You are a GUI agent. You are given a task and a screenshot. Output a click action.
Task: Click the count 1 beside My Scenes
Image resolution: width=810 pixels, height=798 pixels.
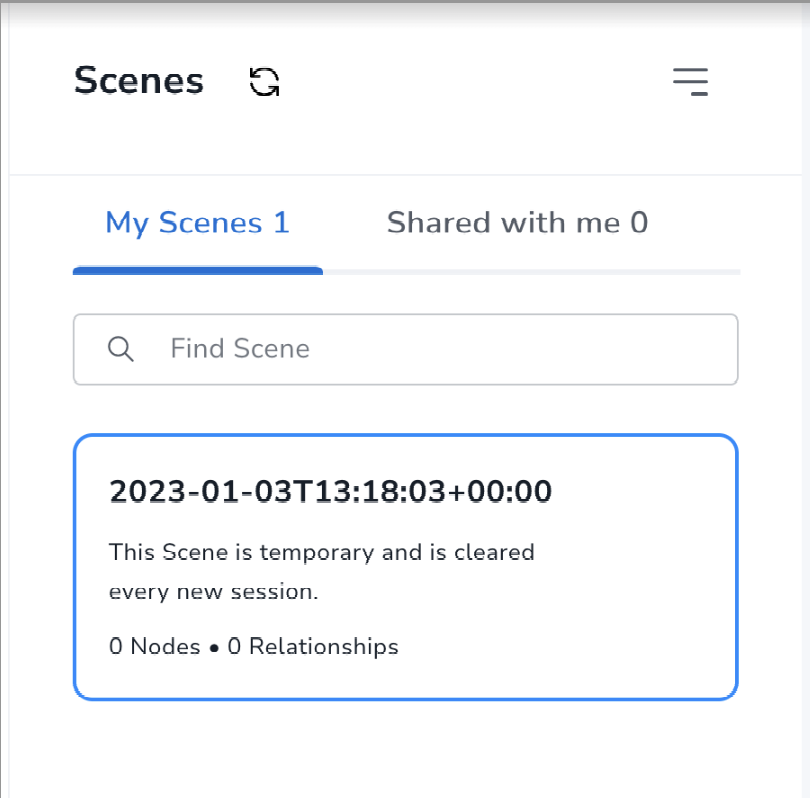click(x=281, y=222)
